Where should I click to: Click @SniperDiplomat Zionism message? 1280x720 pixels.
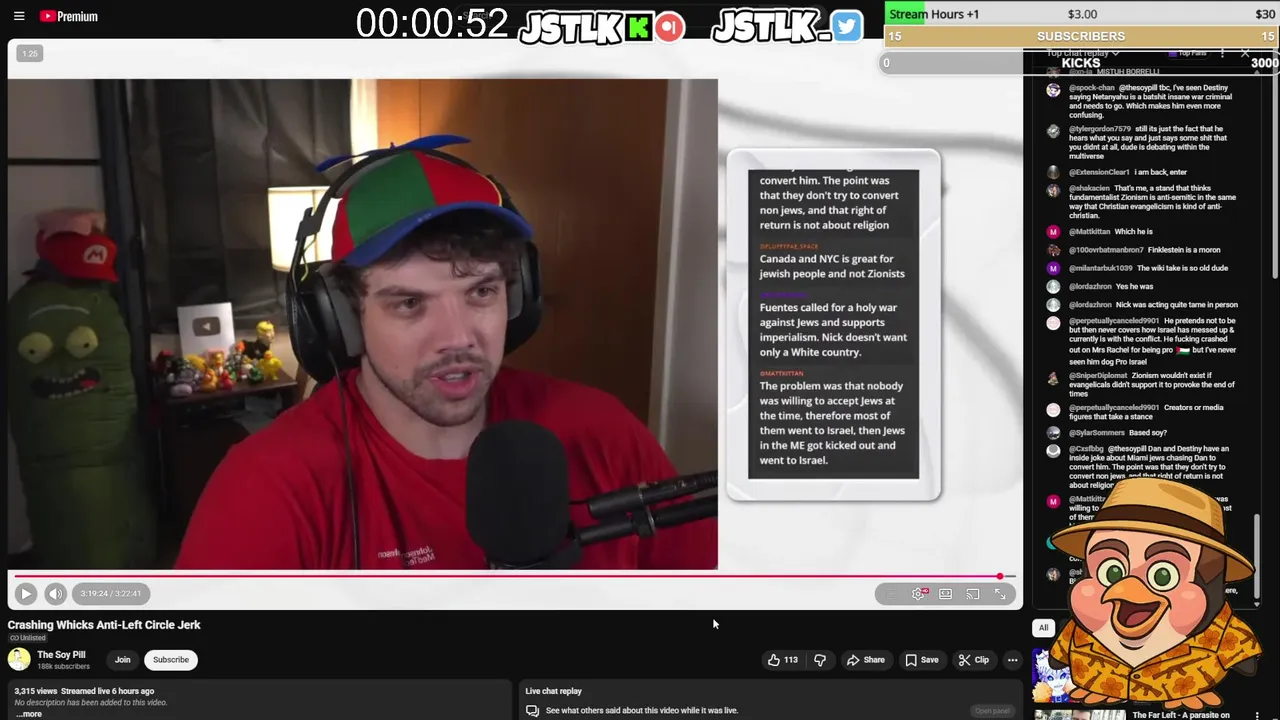(x=1152, y=385)
